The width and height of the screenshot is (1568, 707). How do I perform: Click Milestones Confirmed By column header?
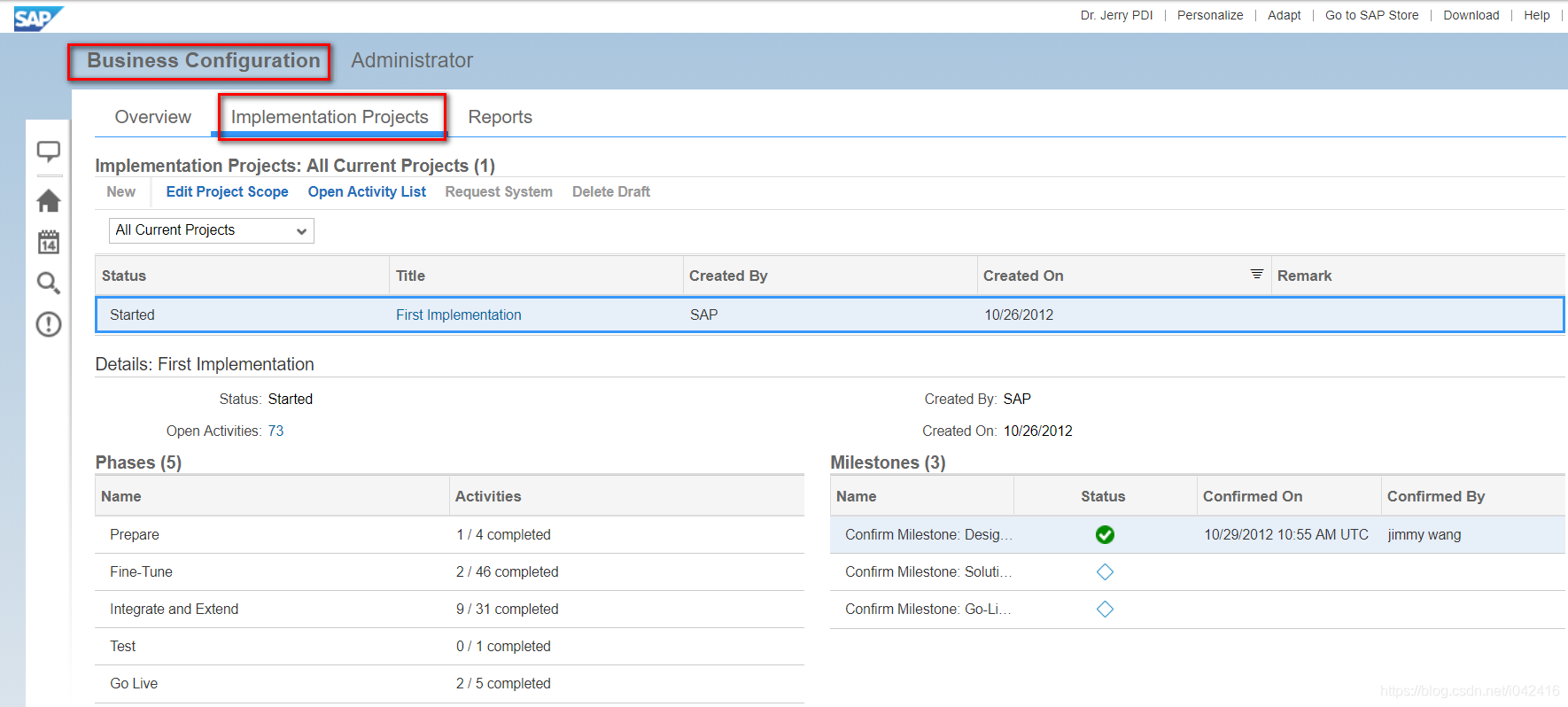pyautogui.click(x=1473, y=496)
